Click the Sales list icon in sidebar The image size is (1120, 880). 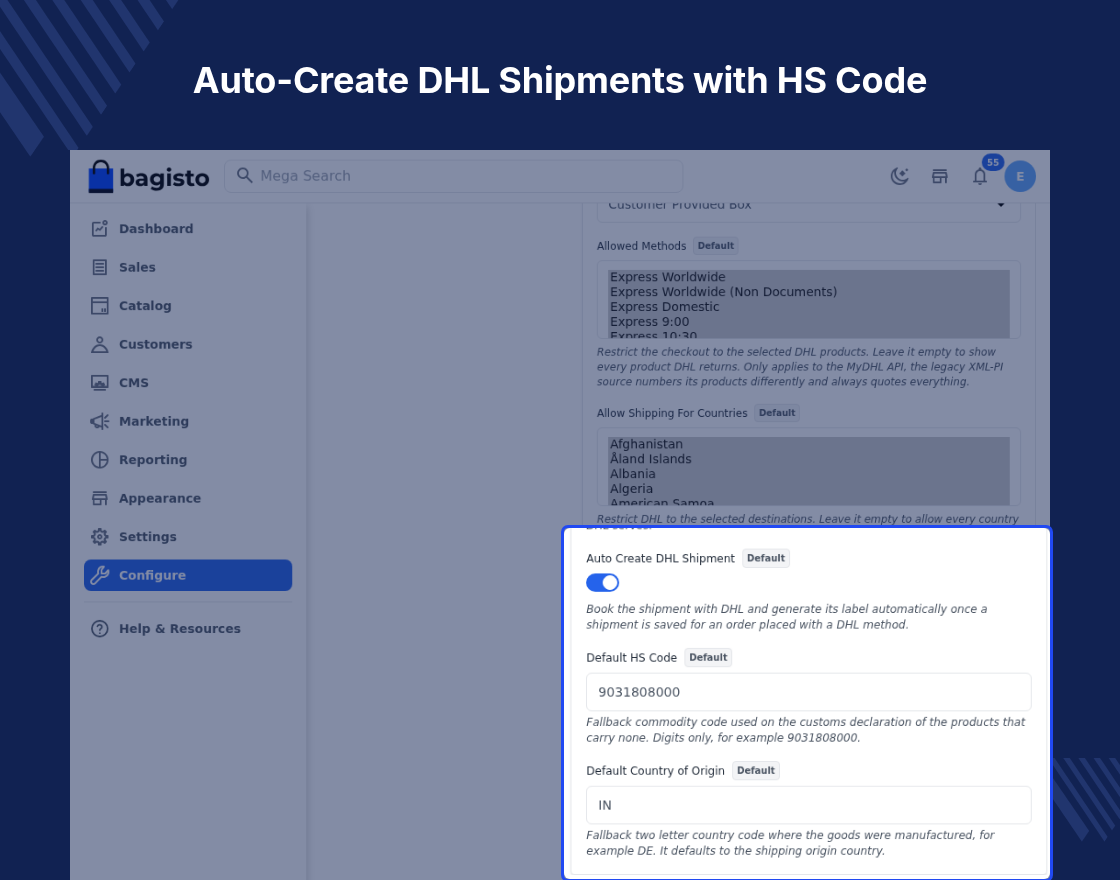point(99,267)
